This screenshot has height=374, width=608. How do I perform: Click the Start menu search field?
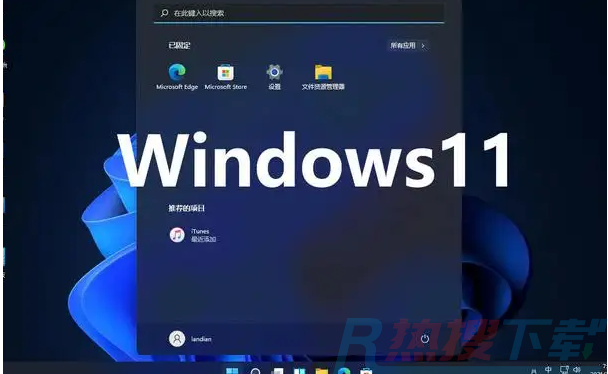point(299,13)
